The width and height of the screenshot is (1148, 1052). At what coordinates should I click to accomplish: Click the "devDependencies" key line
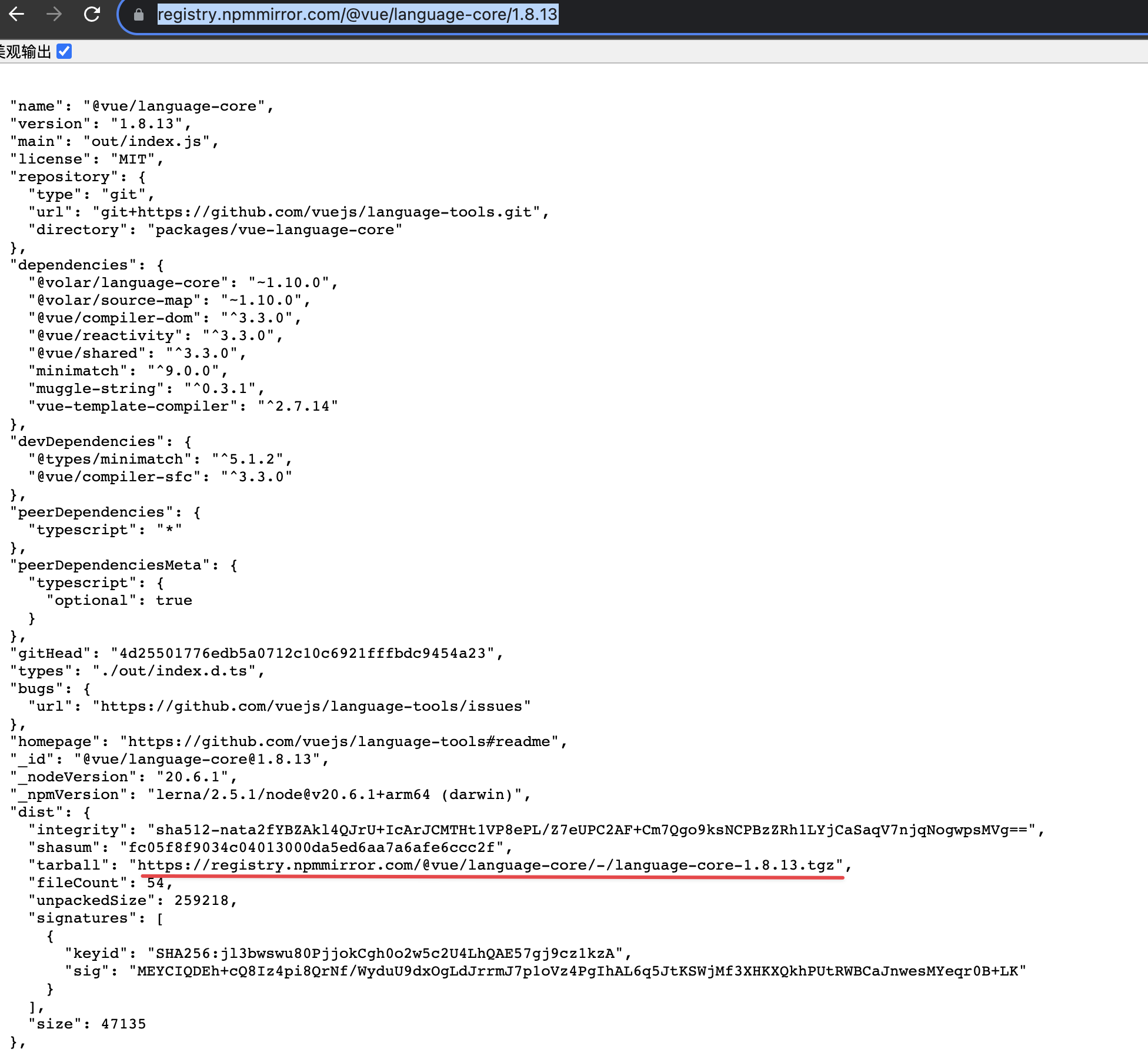[101, 442]
